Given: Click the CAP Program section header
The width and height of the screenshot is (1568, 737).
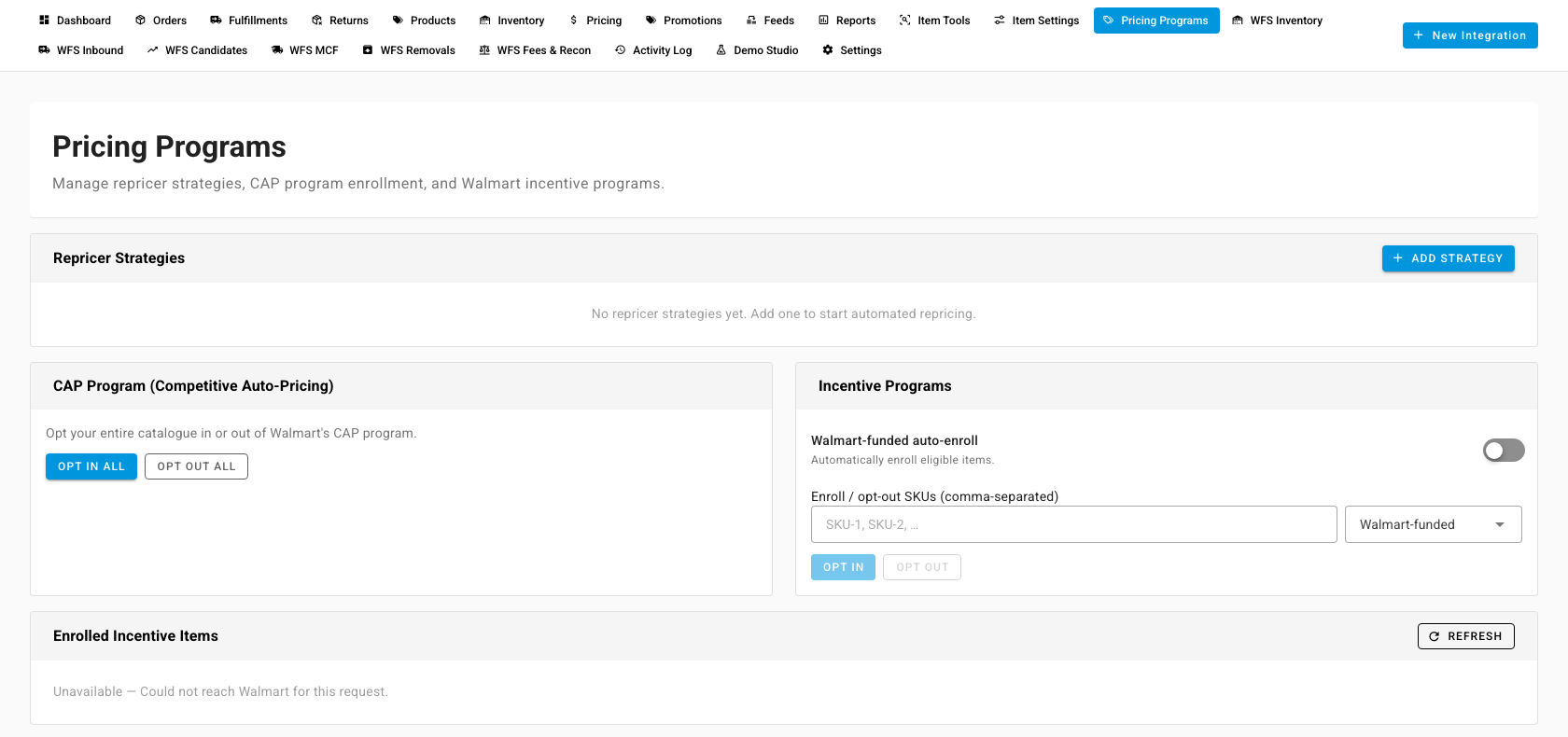Looking at the screenshot, I should (193, 385).
